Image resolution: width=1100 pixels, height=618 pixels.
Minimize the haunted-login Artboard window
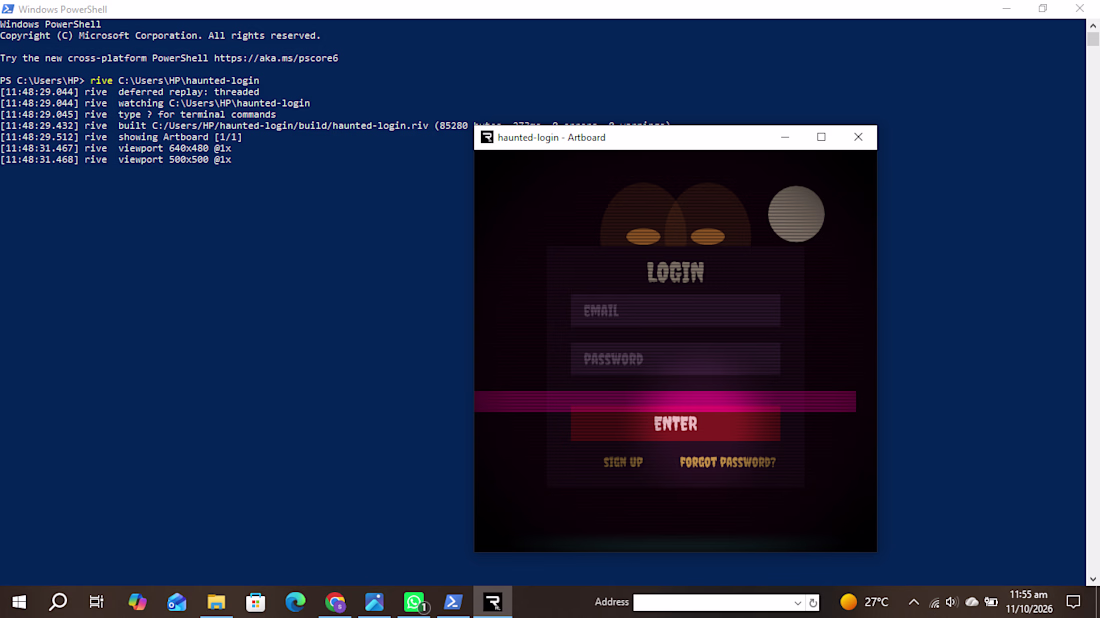785,137
